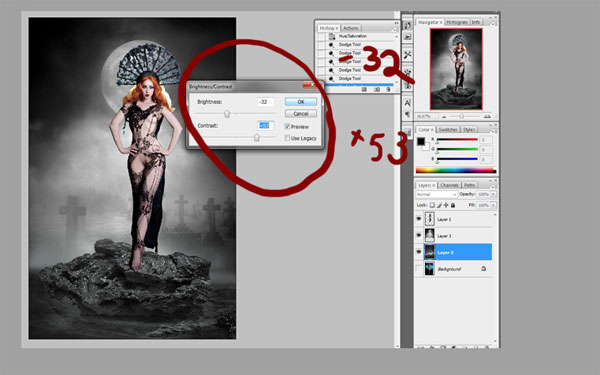600x375 pixels.
Task: Enable the Use Legacy checkbox
Action: click(x=287, y=138)
